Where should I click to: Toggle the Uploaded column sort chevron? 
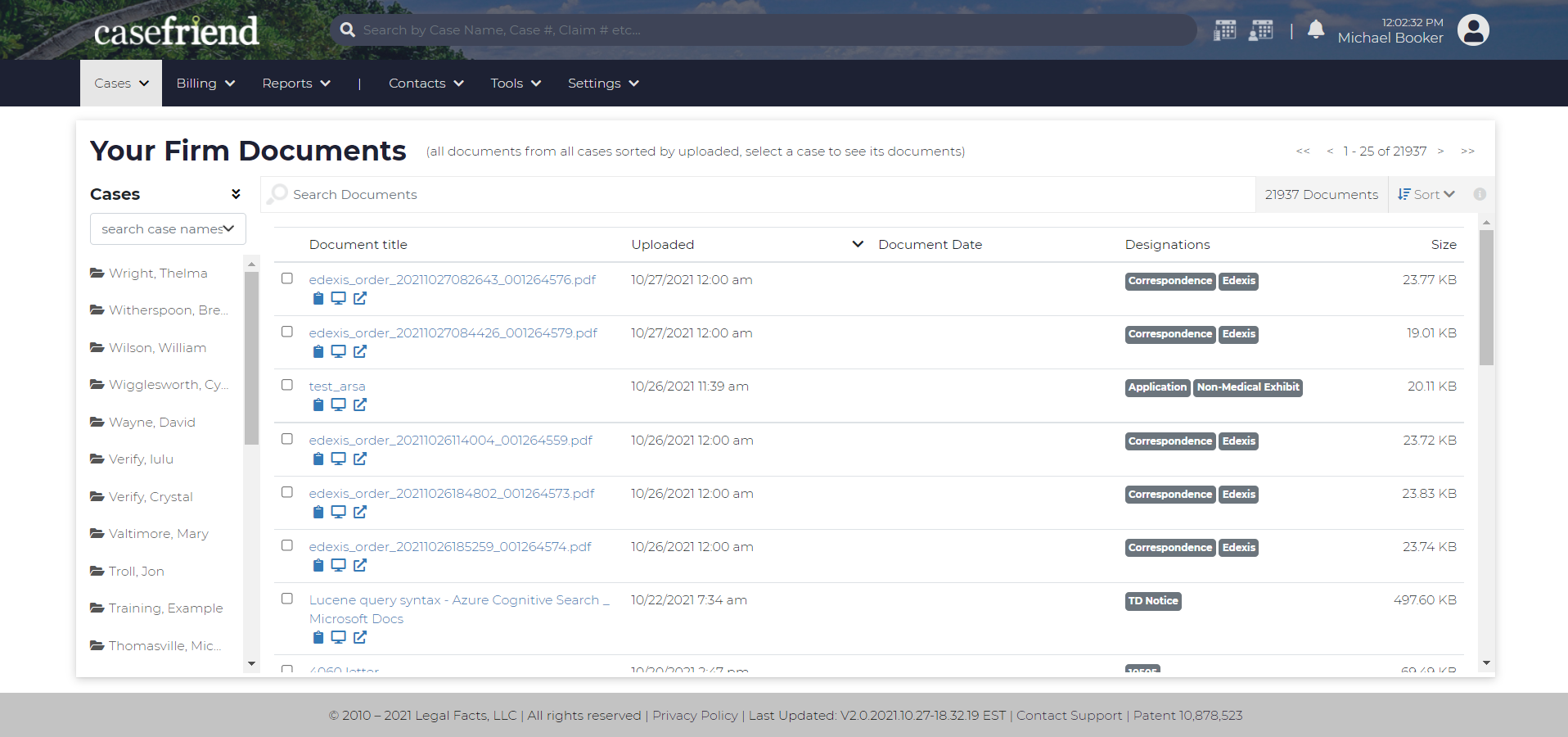point(858,244)
